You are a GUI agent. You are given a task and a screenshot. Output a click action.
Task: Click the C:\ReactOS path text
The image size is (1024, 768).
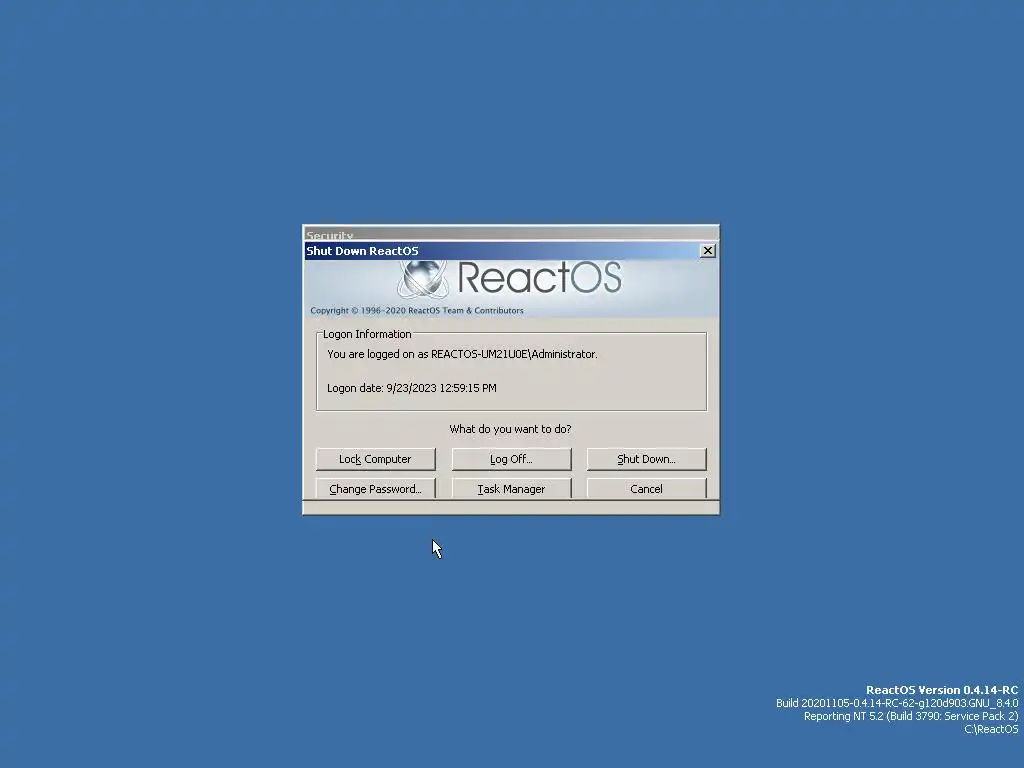(991, 729)
